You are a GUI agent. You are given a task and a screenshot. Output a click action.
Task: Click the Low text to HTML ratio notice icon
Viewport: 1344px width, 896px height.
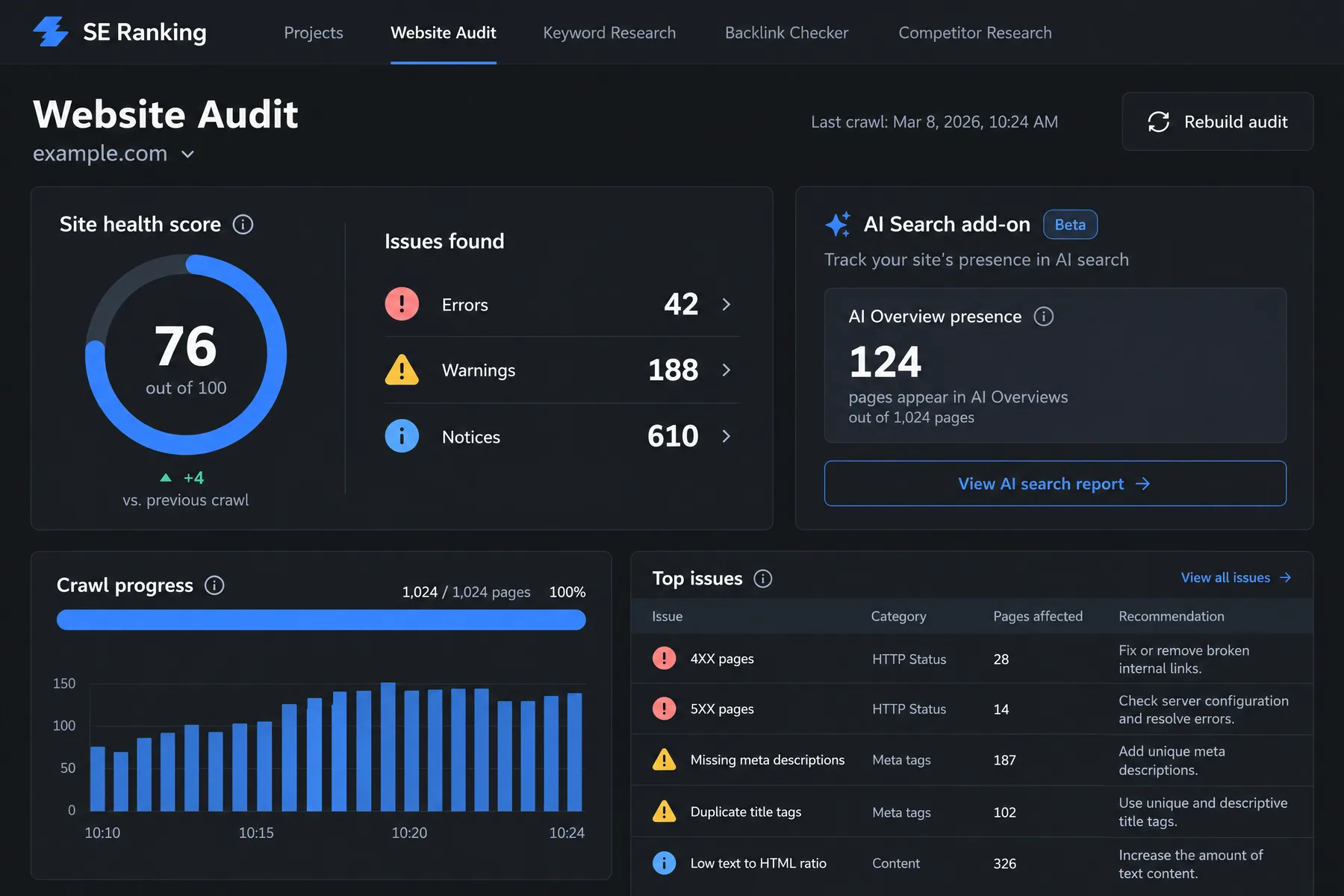664,863
